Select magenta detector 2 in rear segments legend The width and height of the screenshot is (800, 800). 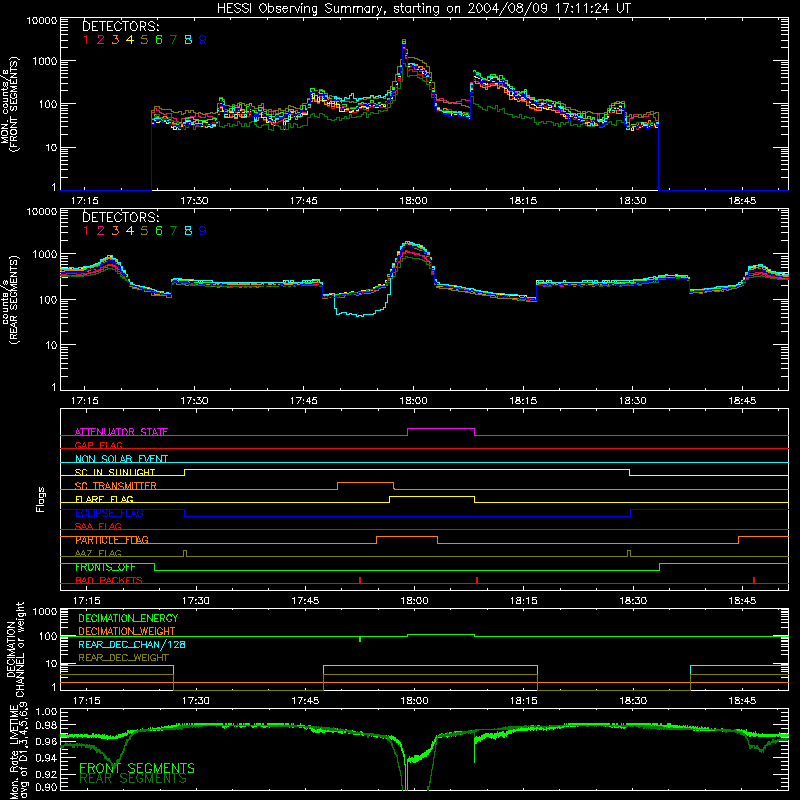101,231
